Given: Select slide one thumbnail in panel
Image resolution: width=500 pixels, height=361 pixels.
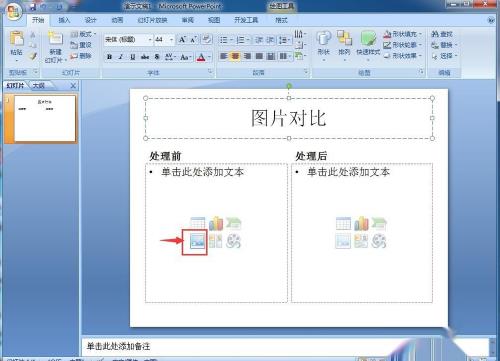Looking at the screenshot, I should (45, 118).
